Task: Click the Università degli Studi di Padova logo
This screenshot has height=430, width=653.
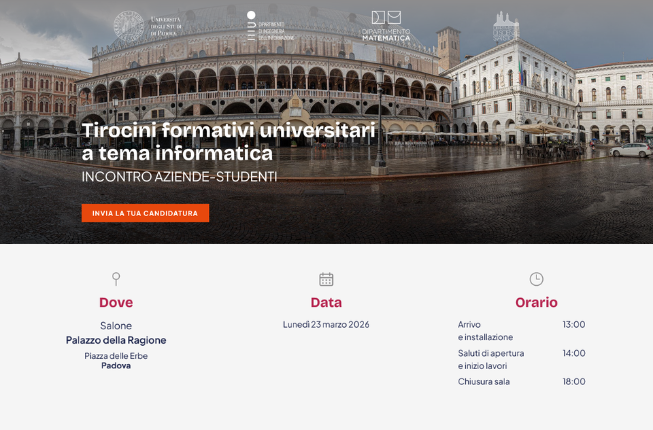Action: [148, 26]
